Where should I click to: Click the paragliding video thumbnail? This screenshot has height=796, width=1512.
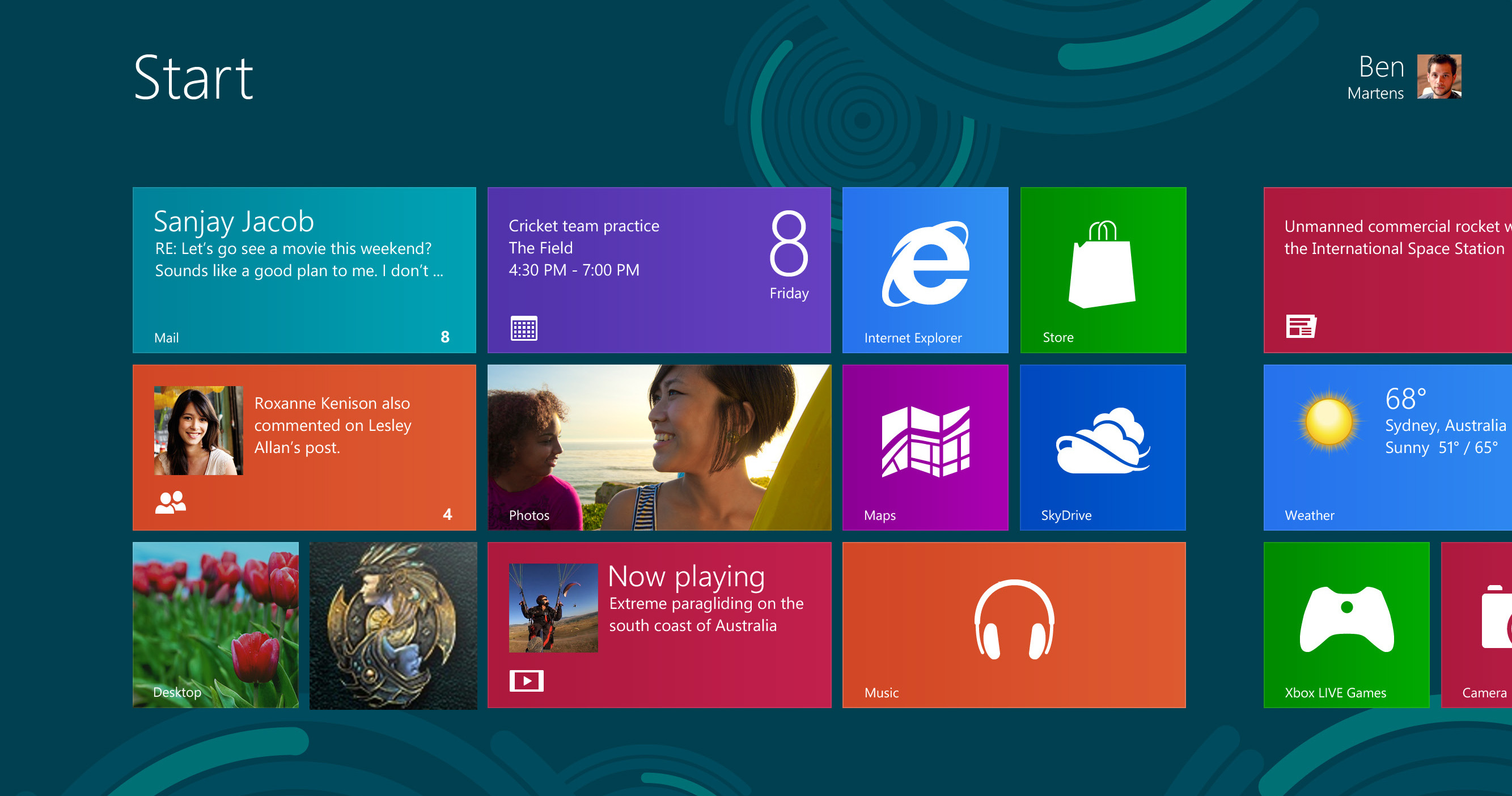553,608
